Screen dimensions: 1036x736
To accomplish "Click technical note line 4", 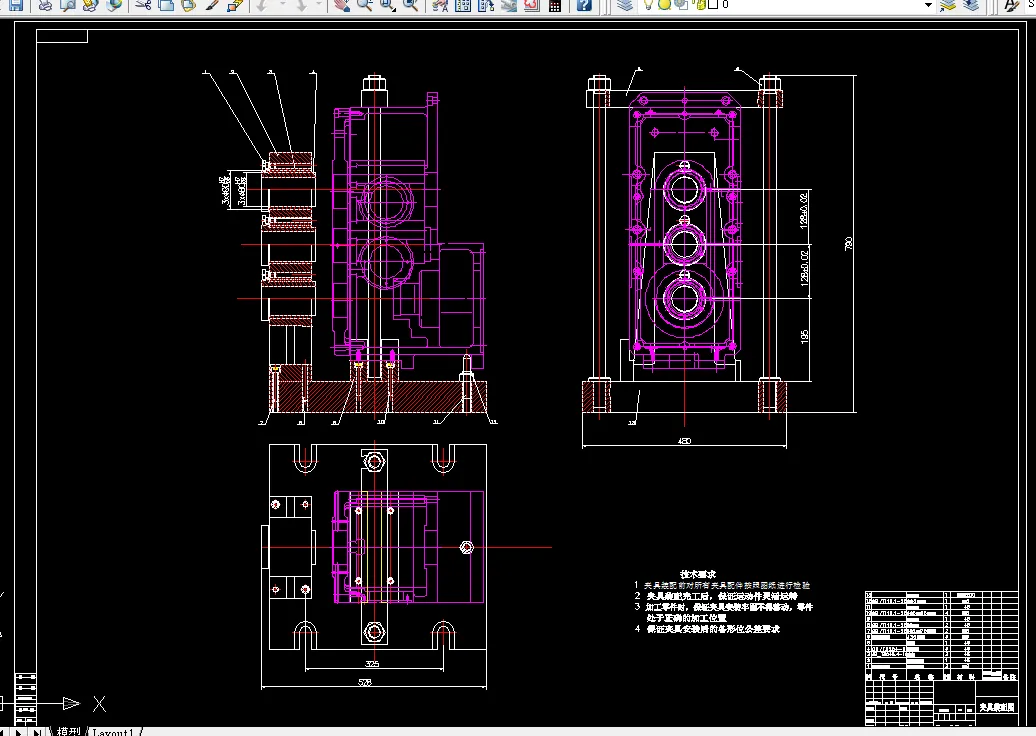I will point(707,629).
